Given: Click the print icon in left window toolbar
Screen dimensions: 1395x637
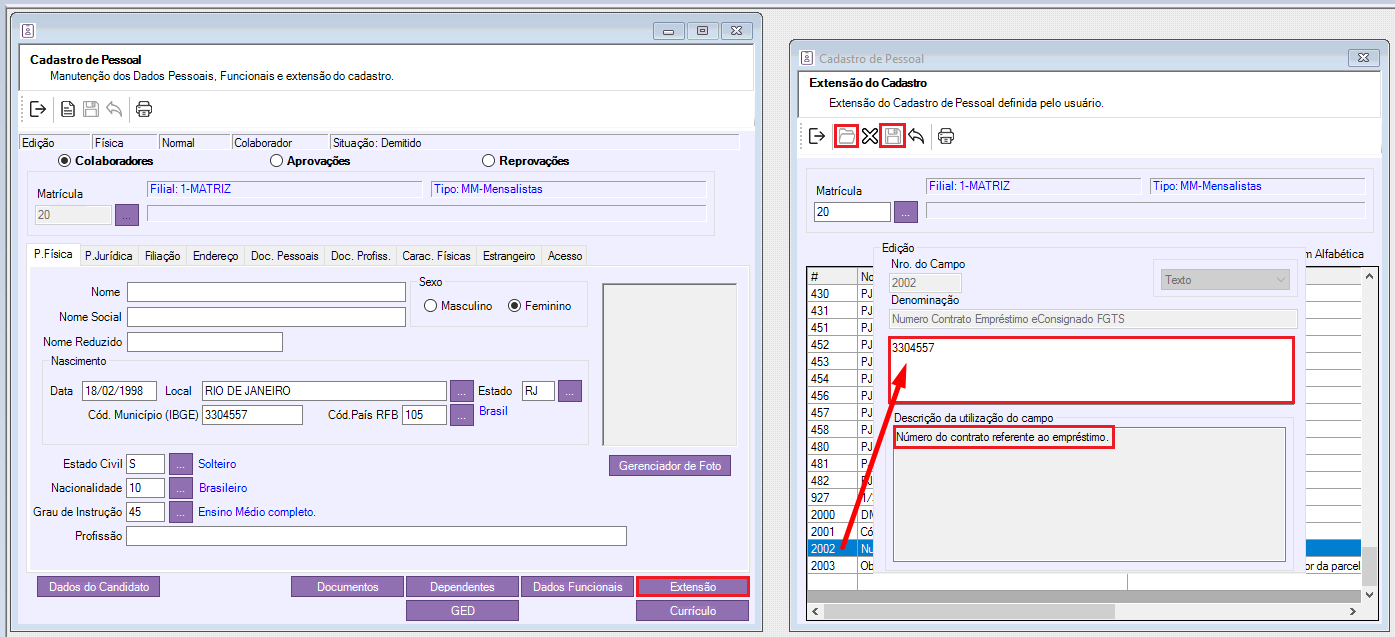Looking at the screenshot, I should (144, 109).
